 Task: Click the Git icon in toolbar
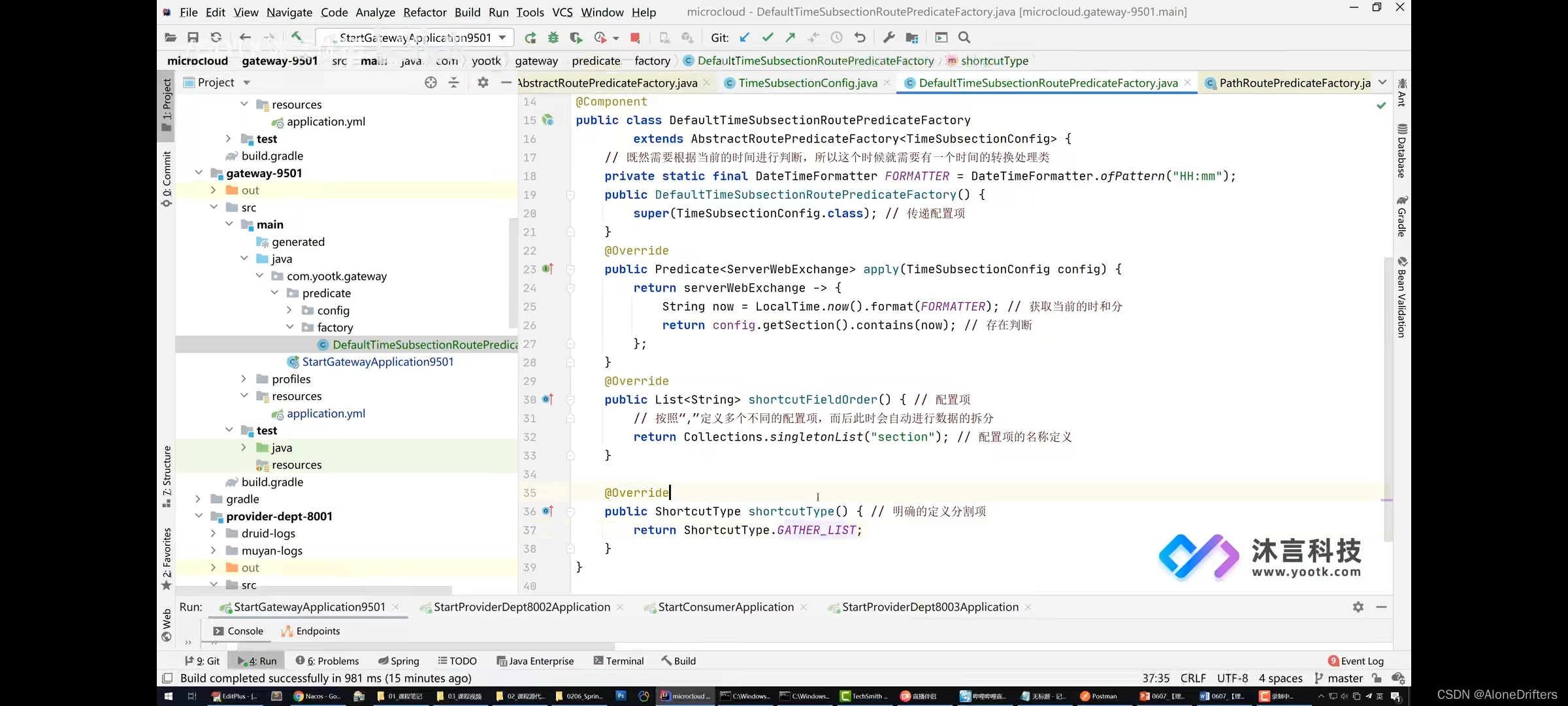[719, 37]
